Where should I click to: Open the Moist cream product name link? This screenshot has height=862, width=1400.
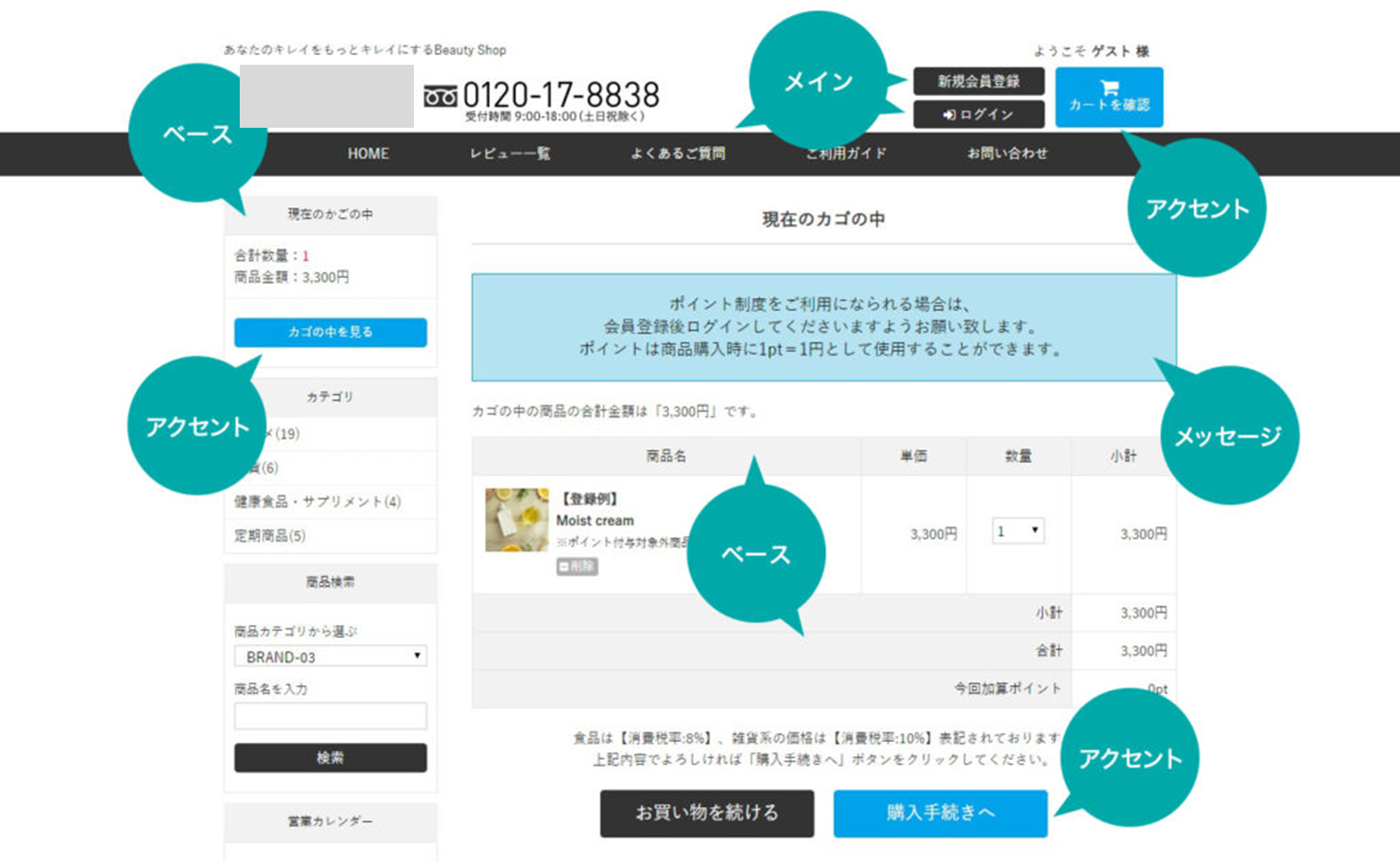595,521
